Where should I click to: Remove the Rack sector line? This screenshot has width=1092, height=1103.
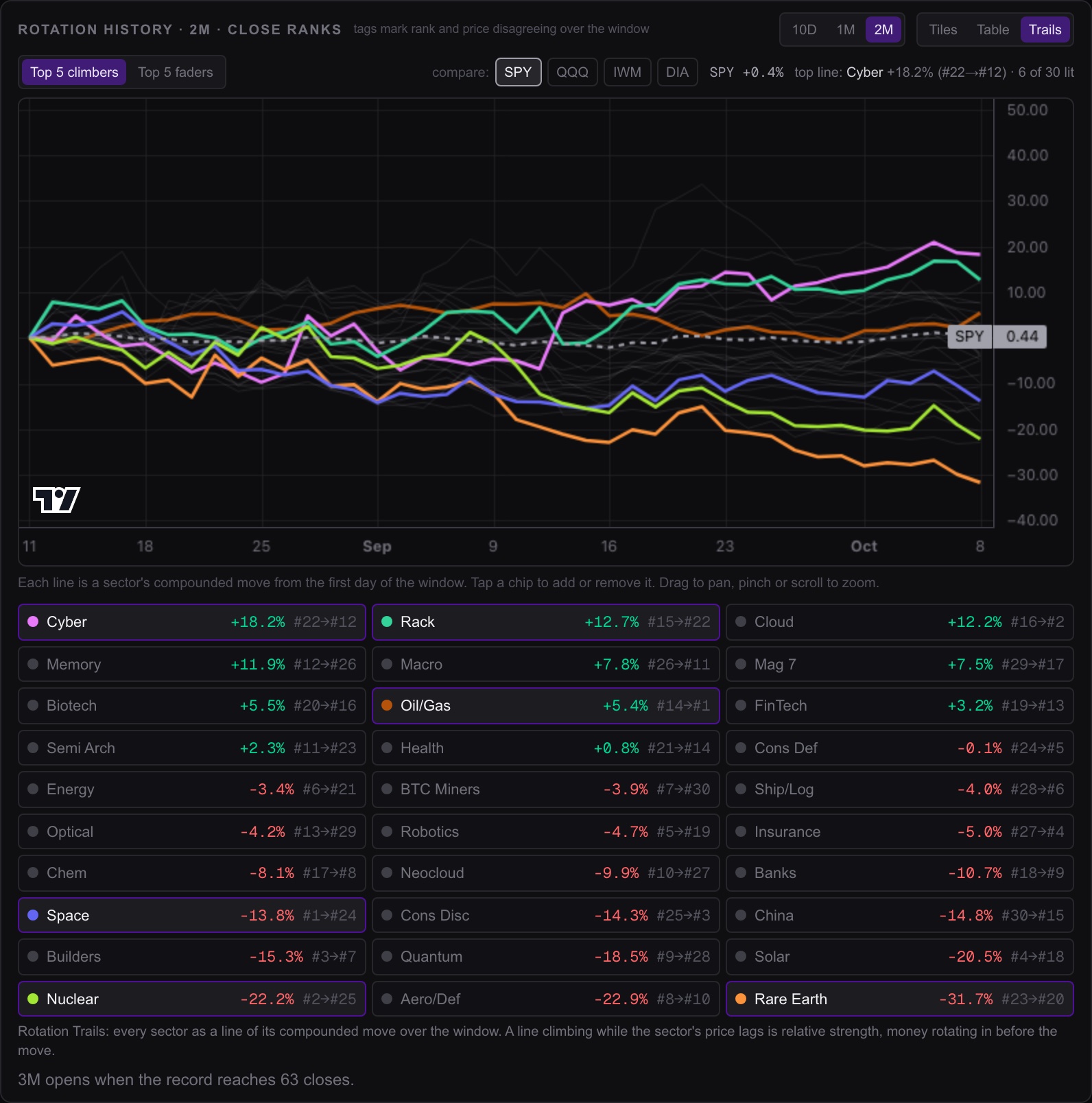[x=546, y=622]
